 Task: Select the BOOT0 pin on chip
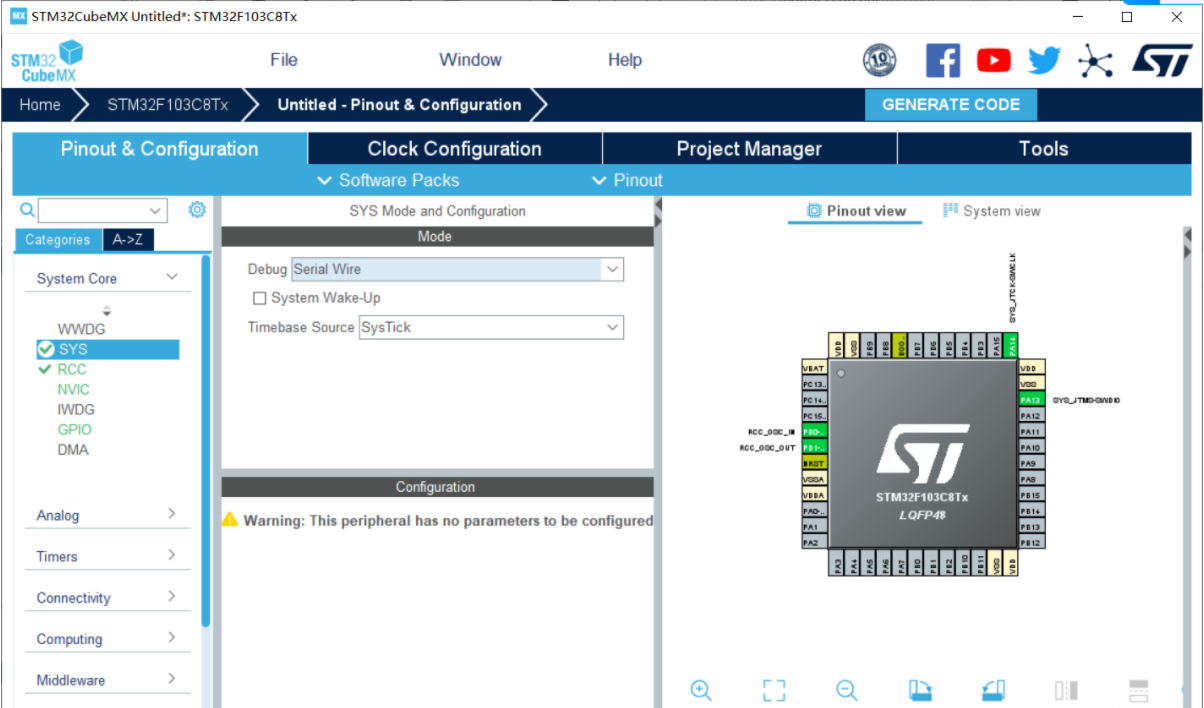point(900,345)
